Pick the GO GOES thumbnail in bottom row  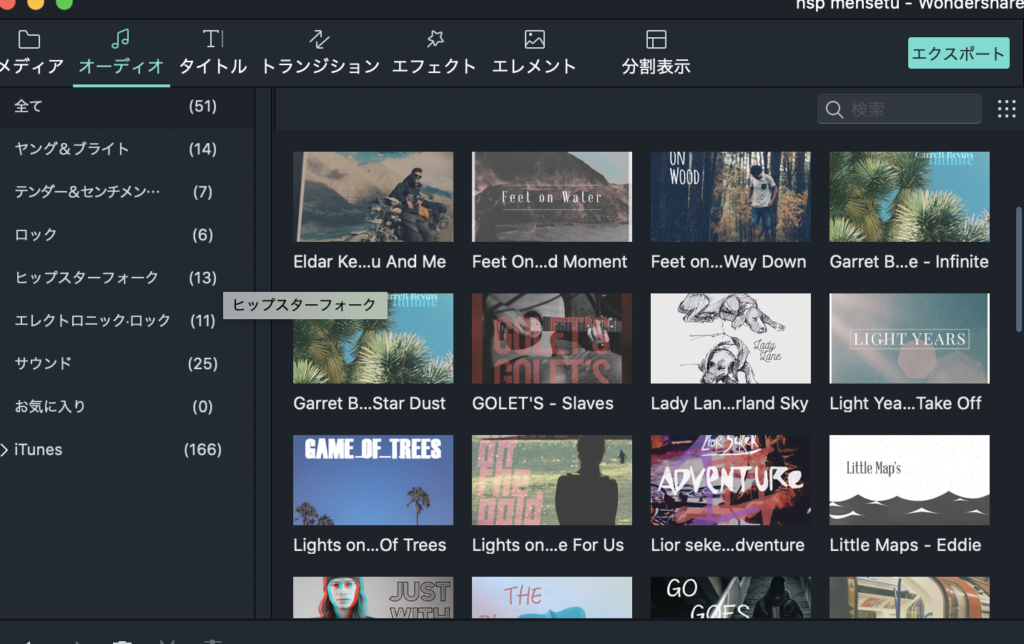pyautogui.click(x=731, y=597)
